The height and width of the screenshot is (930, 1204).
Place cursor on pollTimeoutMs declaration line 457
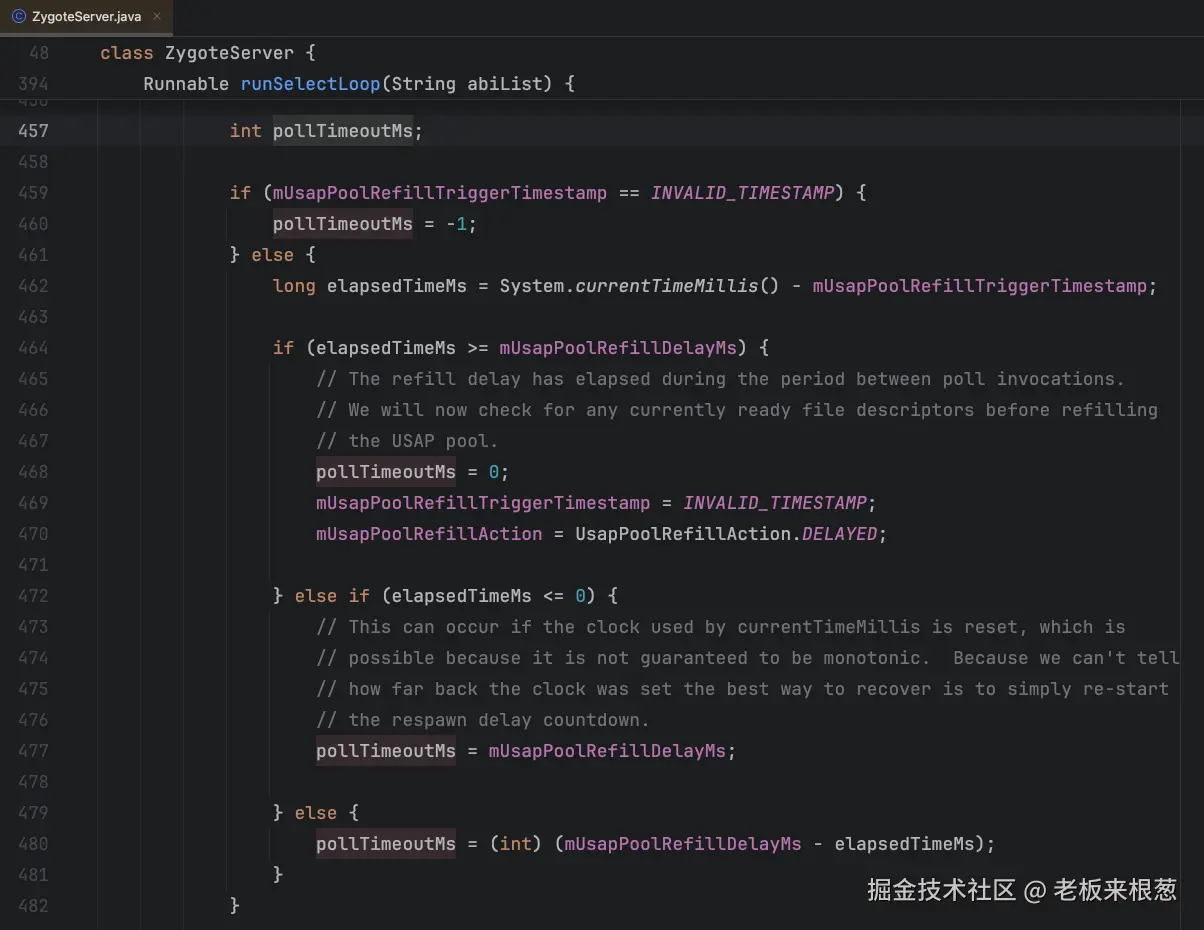343,131
